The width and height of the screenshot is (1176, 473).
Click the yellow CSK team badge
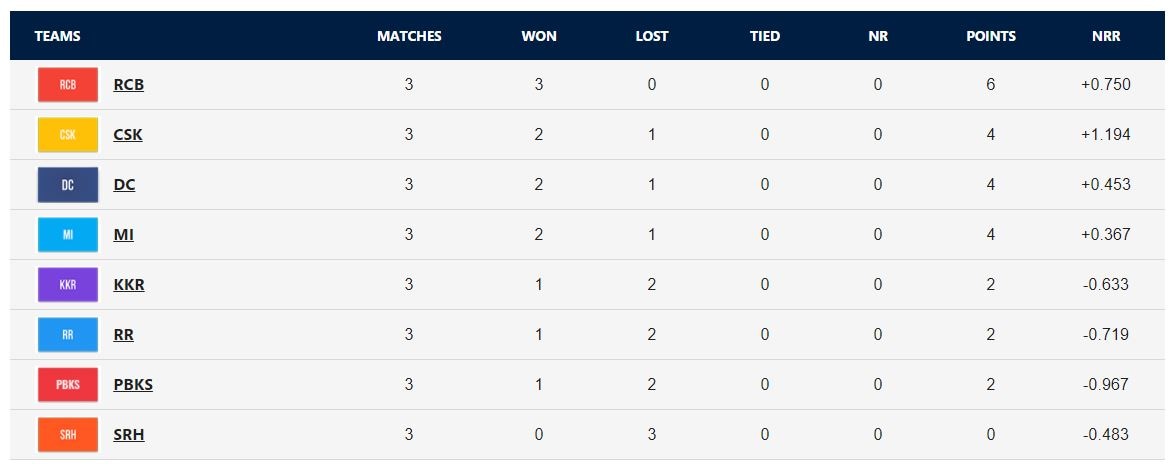pyautogui.click(x=68, y=135)
